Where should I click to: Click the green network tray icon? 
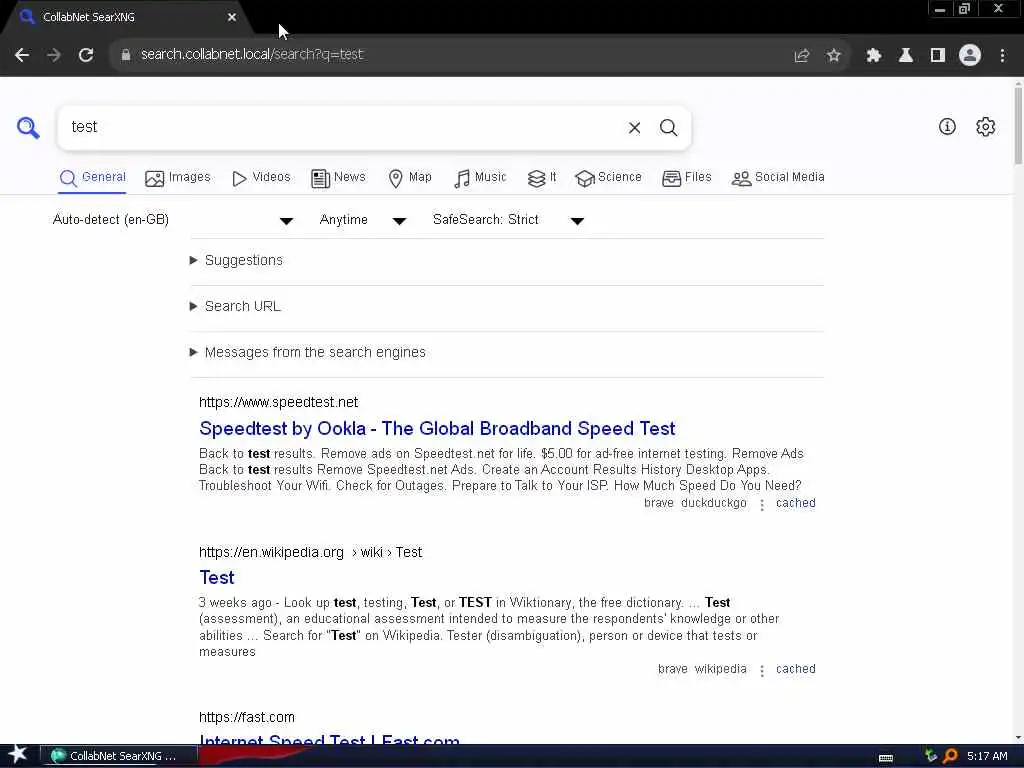931,756
